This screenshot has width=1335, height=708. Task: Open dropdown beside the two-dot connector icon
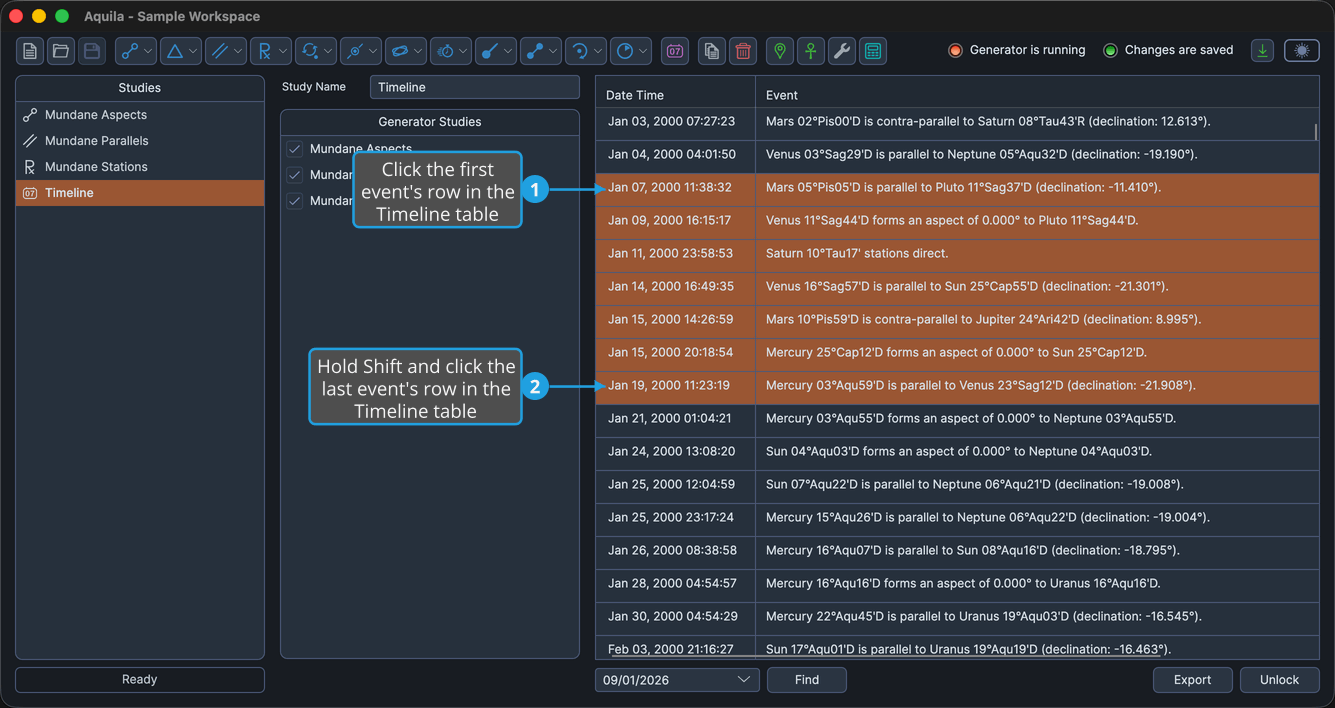(553, 51)
